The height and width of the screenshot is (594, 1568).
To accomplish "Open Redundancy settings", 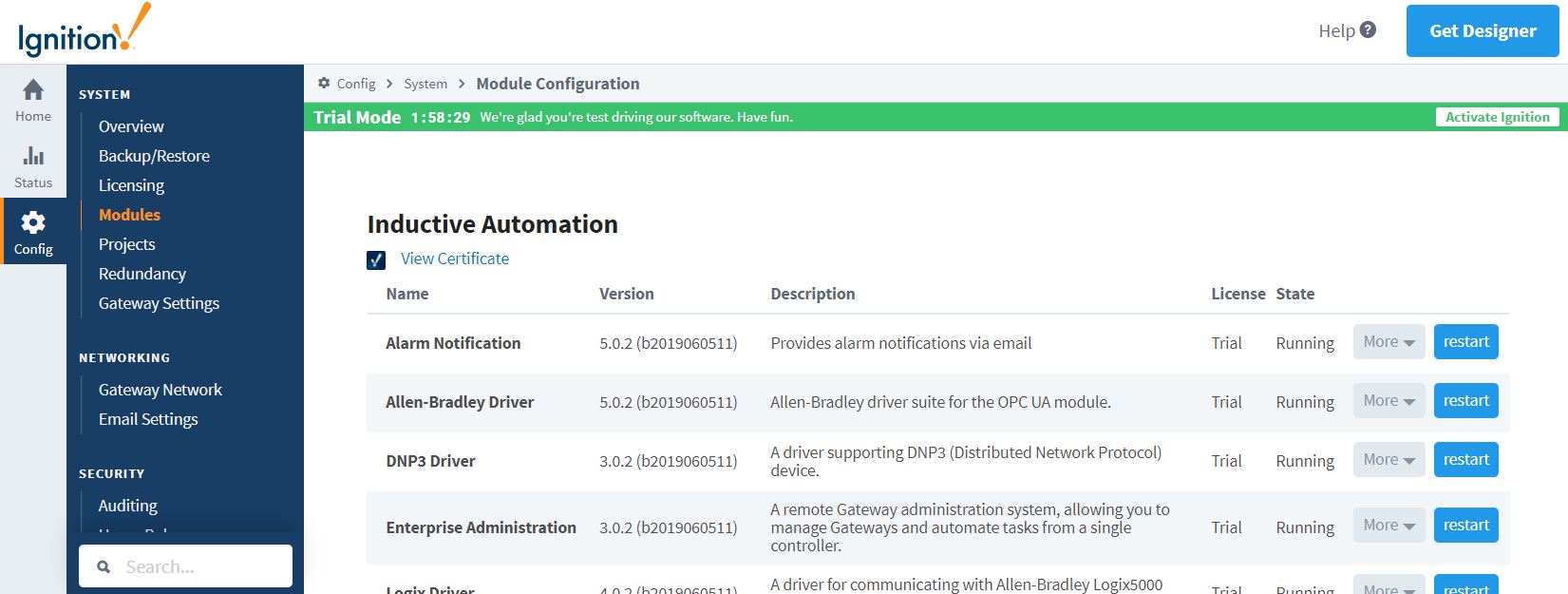I will [x=142, y=274].
